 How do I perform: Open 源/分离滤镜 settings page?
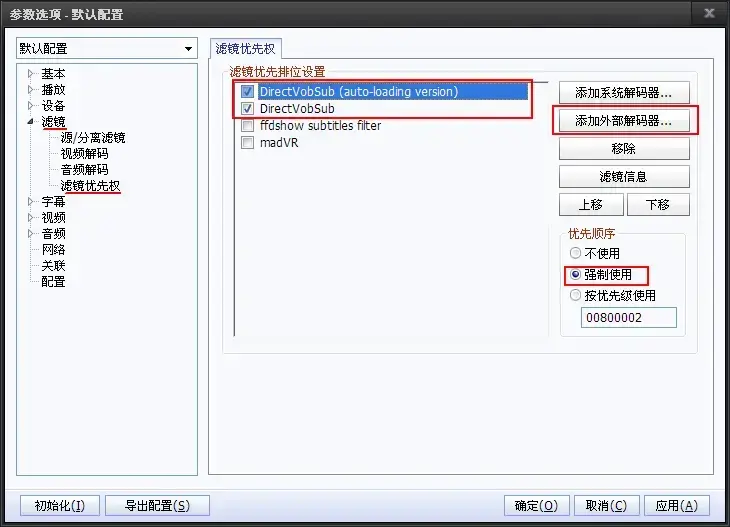pyautogui.click(x=93, y=138)
